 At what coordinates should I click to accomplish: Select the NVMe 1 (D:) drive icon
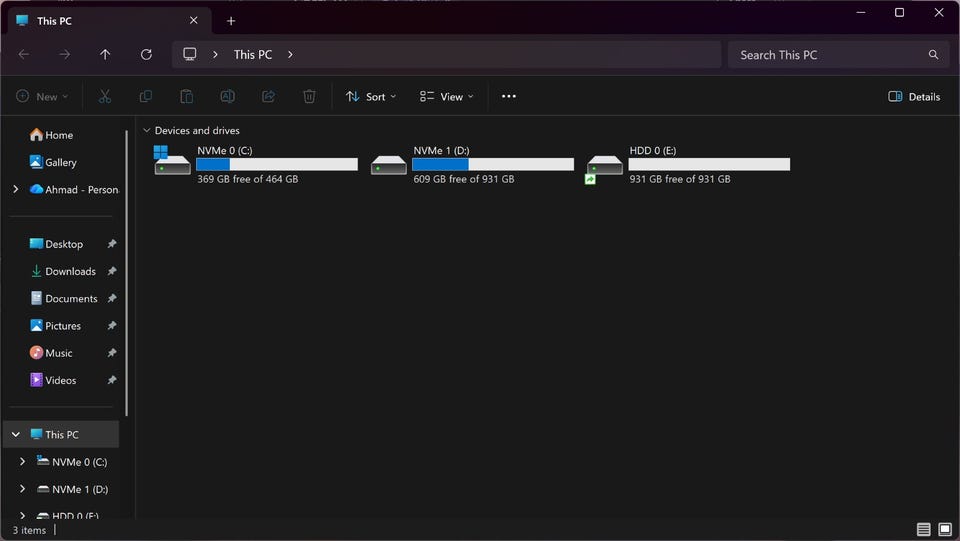pyautogui.click(x=388, y=165)
